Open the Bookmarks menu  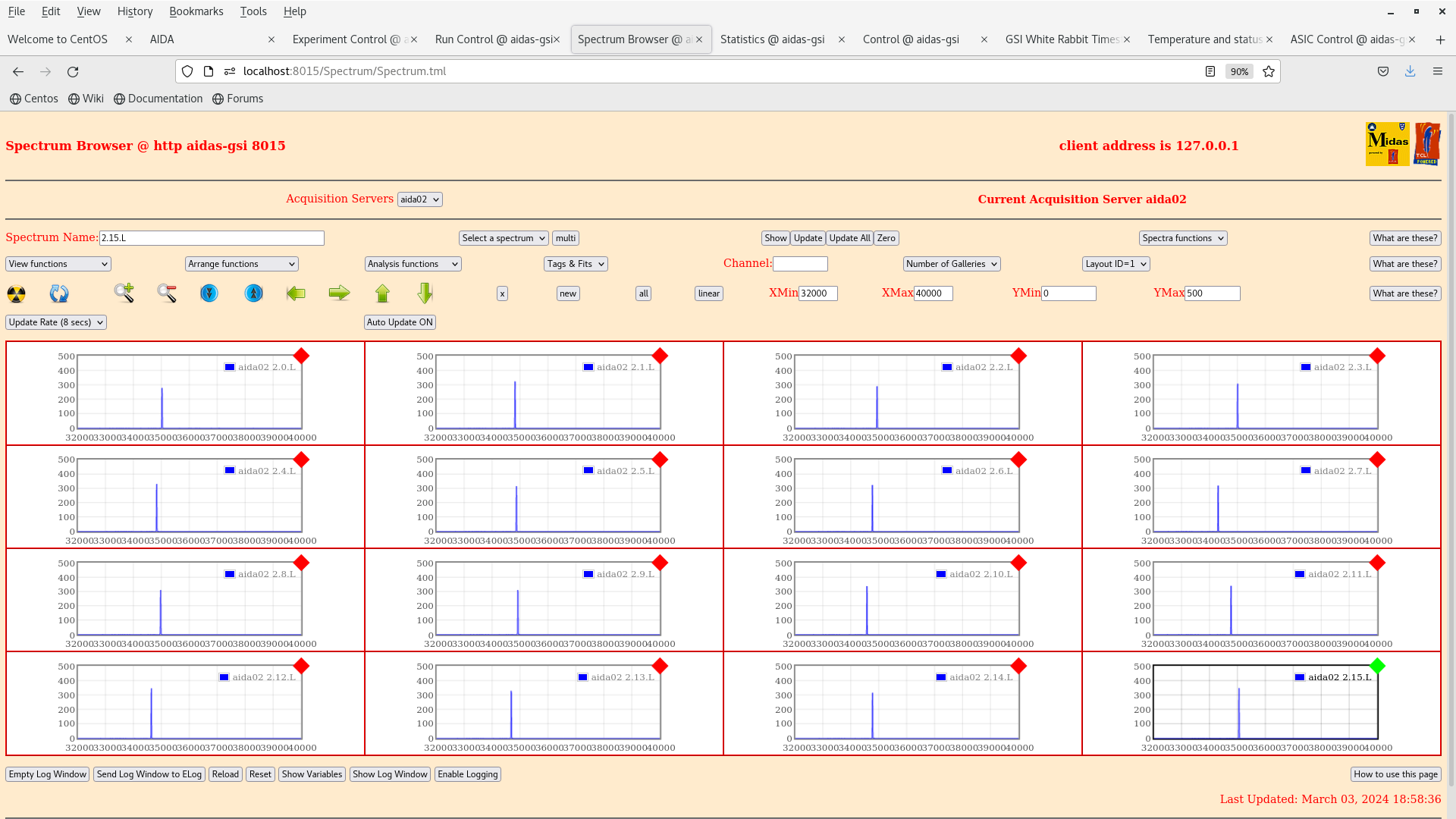[x=196, y=11]
